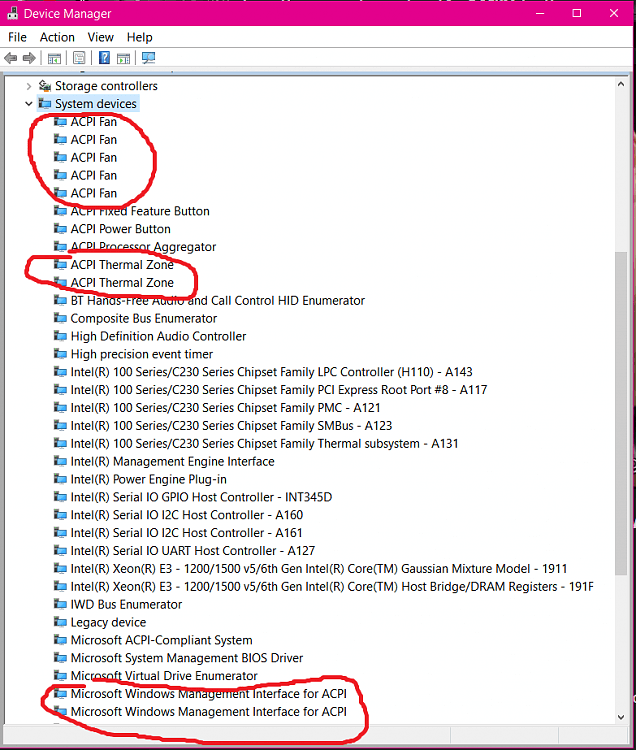Click the Forward arrow toolbar icon
This screenshot has height=750, width=636.
tap(29, 58)
